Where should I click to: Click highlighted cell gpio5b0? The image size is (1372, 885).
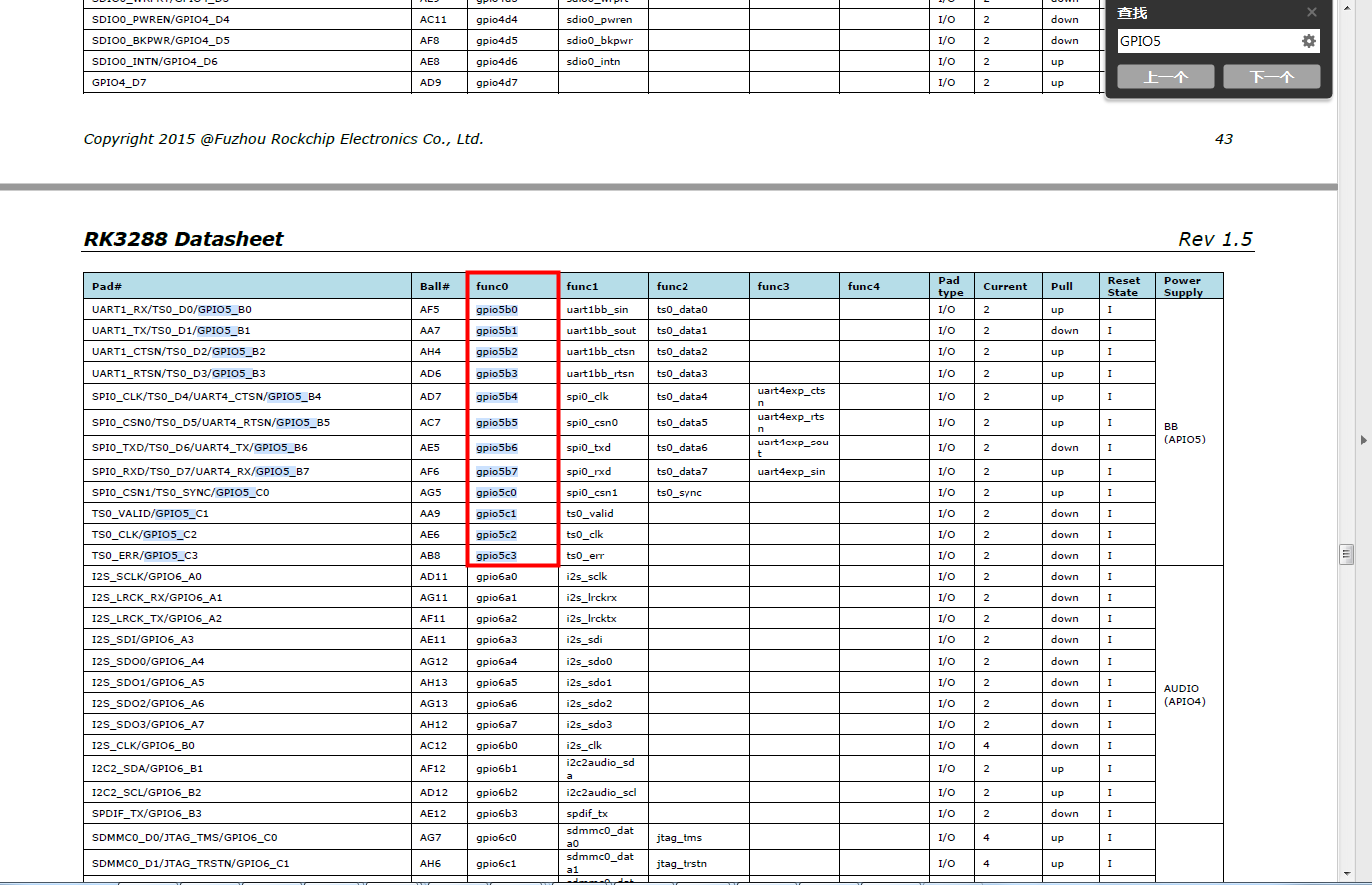tap(497, 310)
